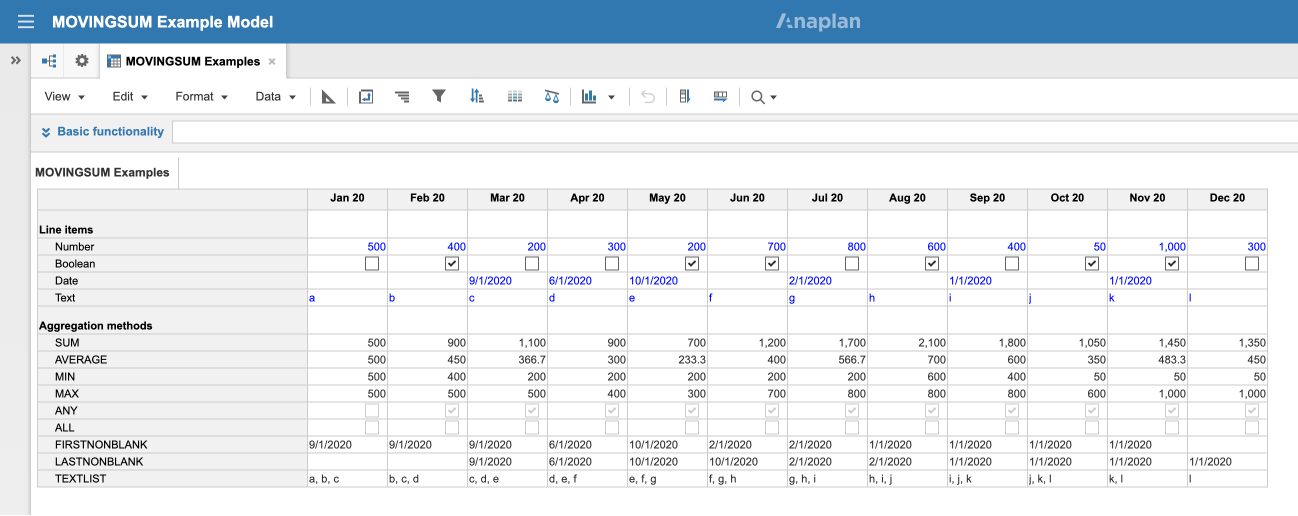Expand the left sidebar with double chevron
The height and width of the screenshot is (516, 1298).
tap(15, 61)
